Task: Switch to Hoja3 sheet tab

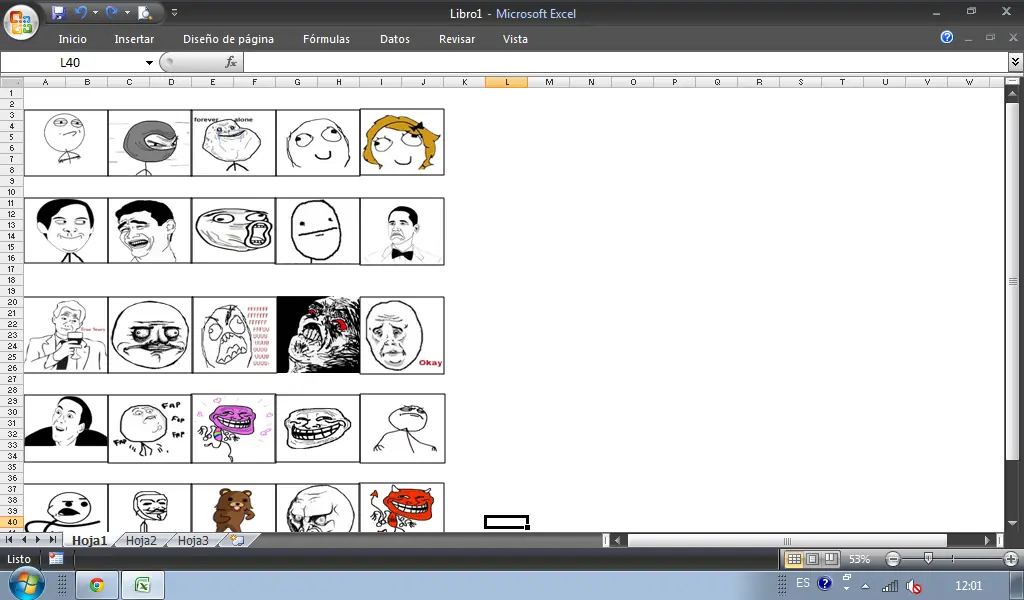Action: [x=193, y=541]
